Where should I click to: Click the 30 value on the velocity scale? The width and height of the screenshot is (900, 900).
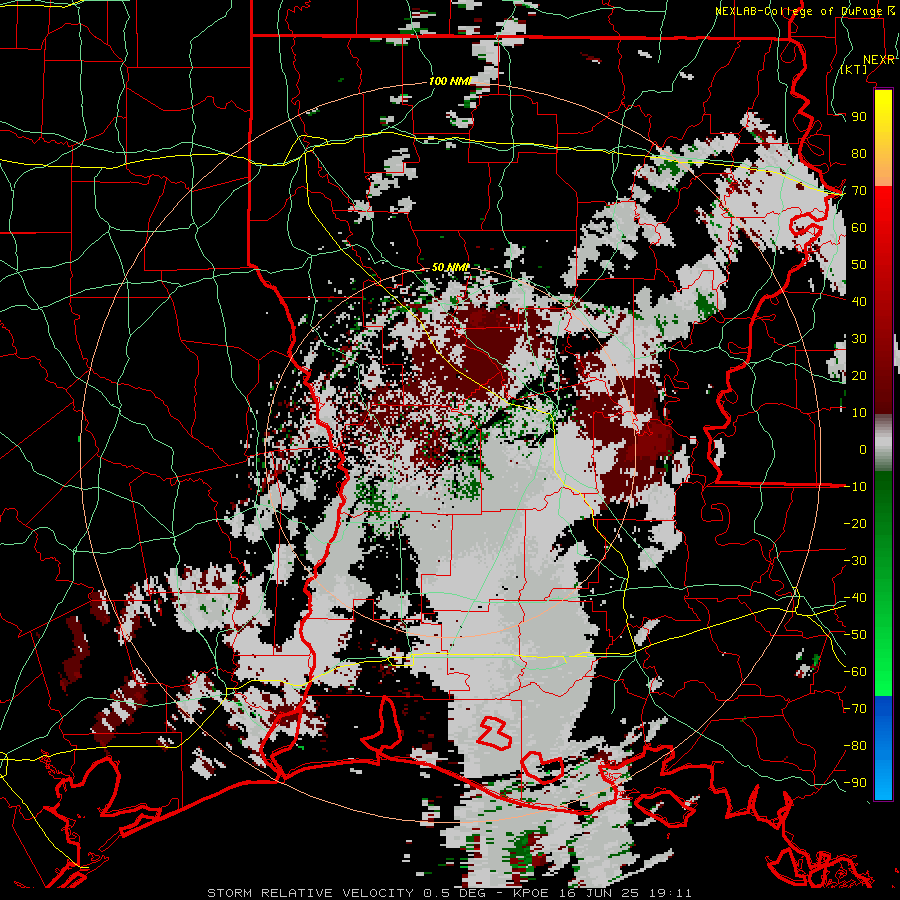click(859, 339)
